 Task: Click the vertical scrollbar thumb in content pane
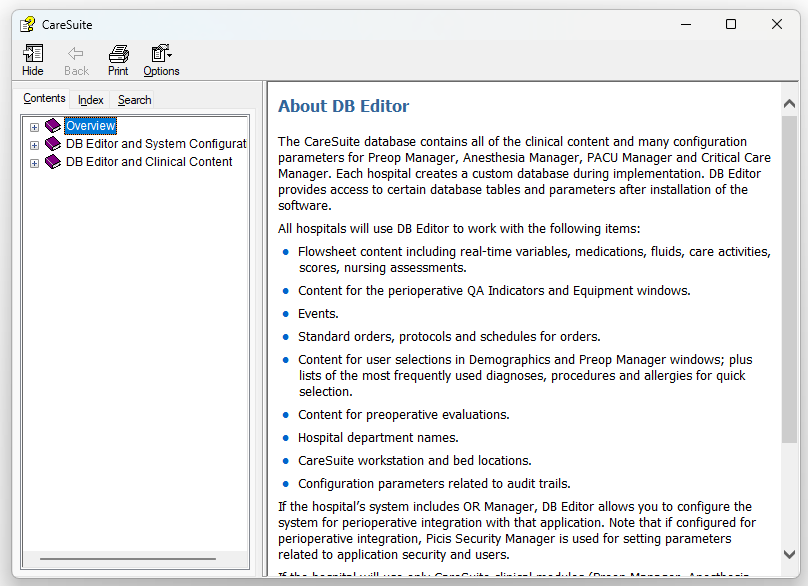[x=789, y=279]
